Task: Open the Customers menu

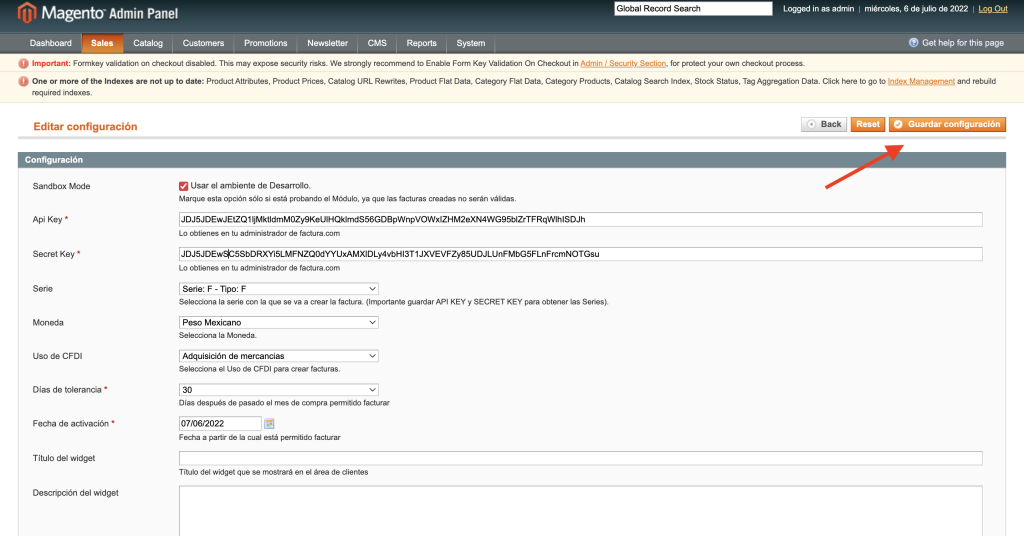Action: [203, 43]
